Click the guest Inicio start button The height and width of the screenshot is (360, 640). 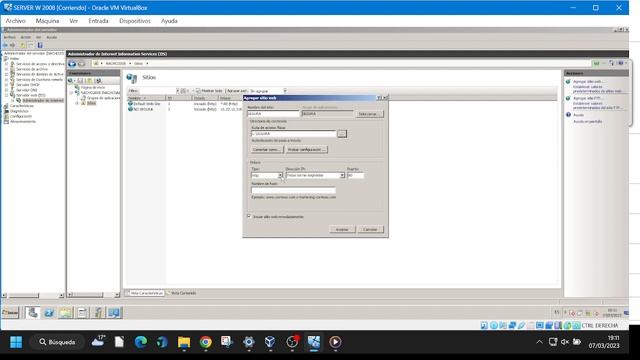coord(11,313)
